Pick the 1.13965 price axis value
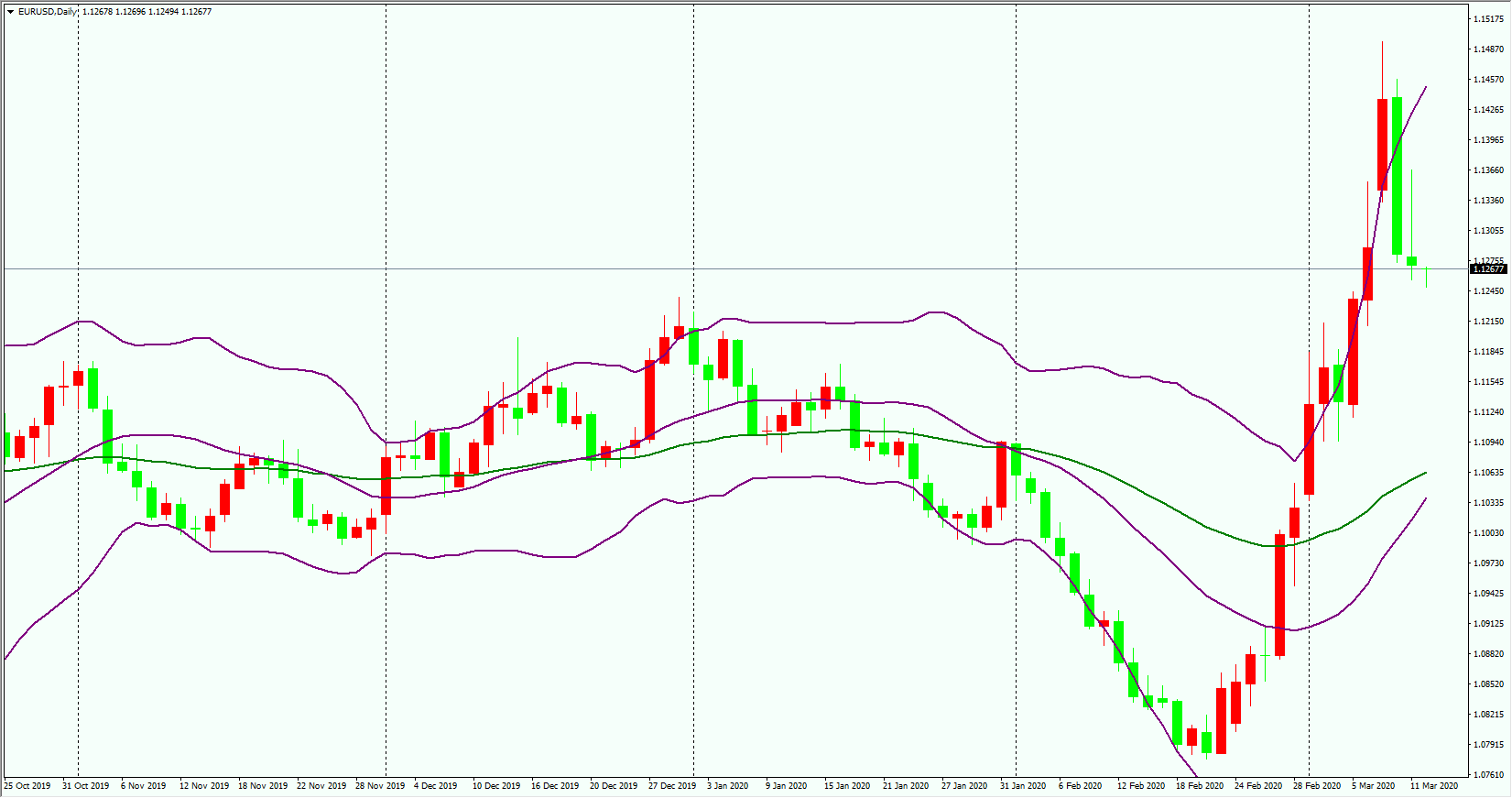 point(1488,139)
